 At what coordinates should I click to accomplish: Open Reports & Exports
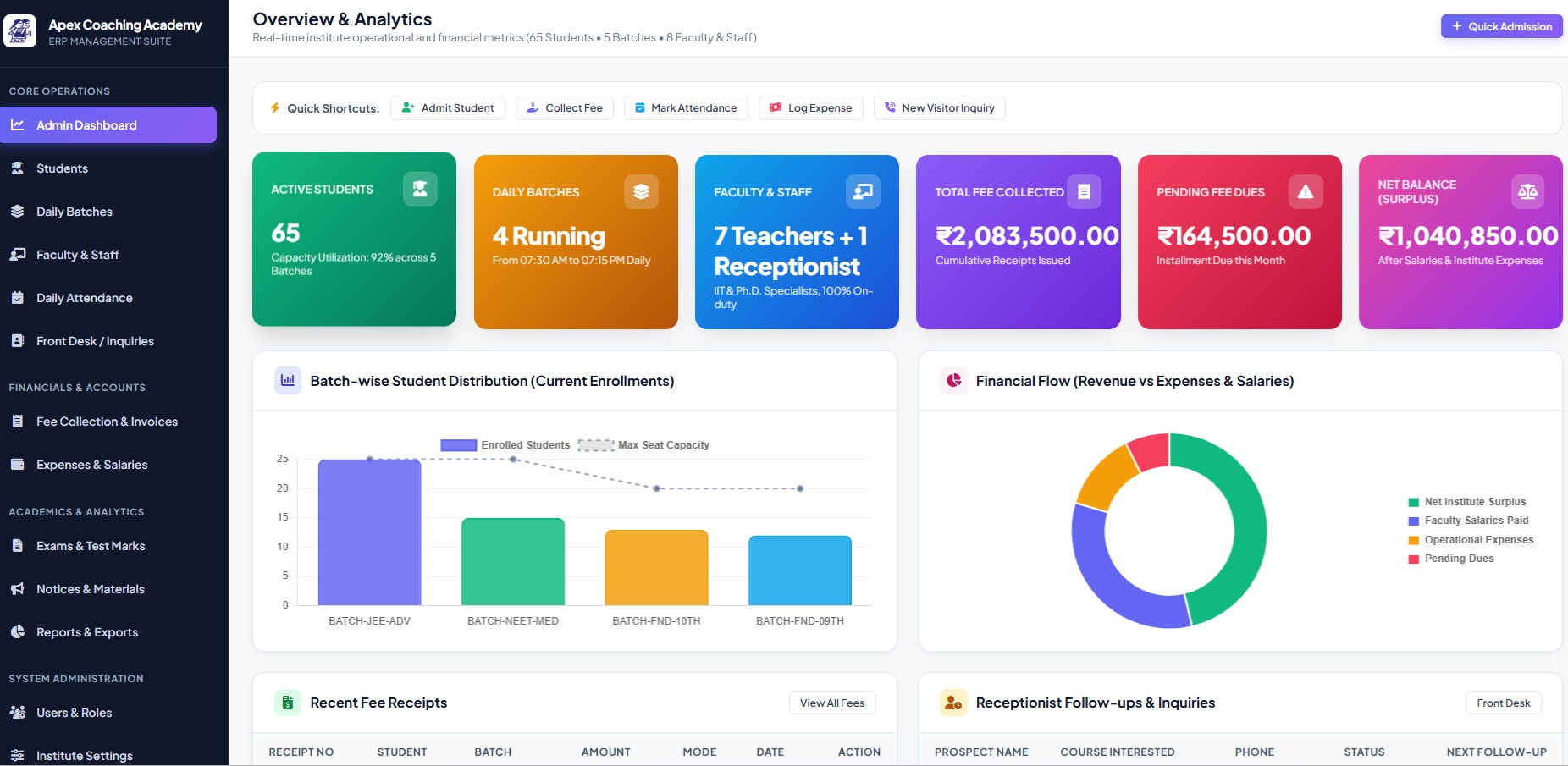pyautogui.click(x=108, y=632)
